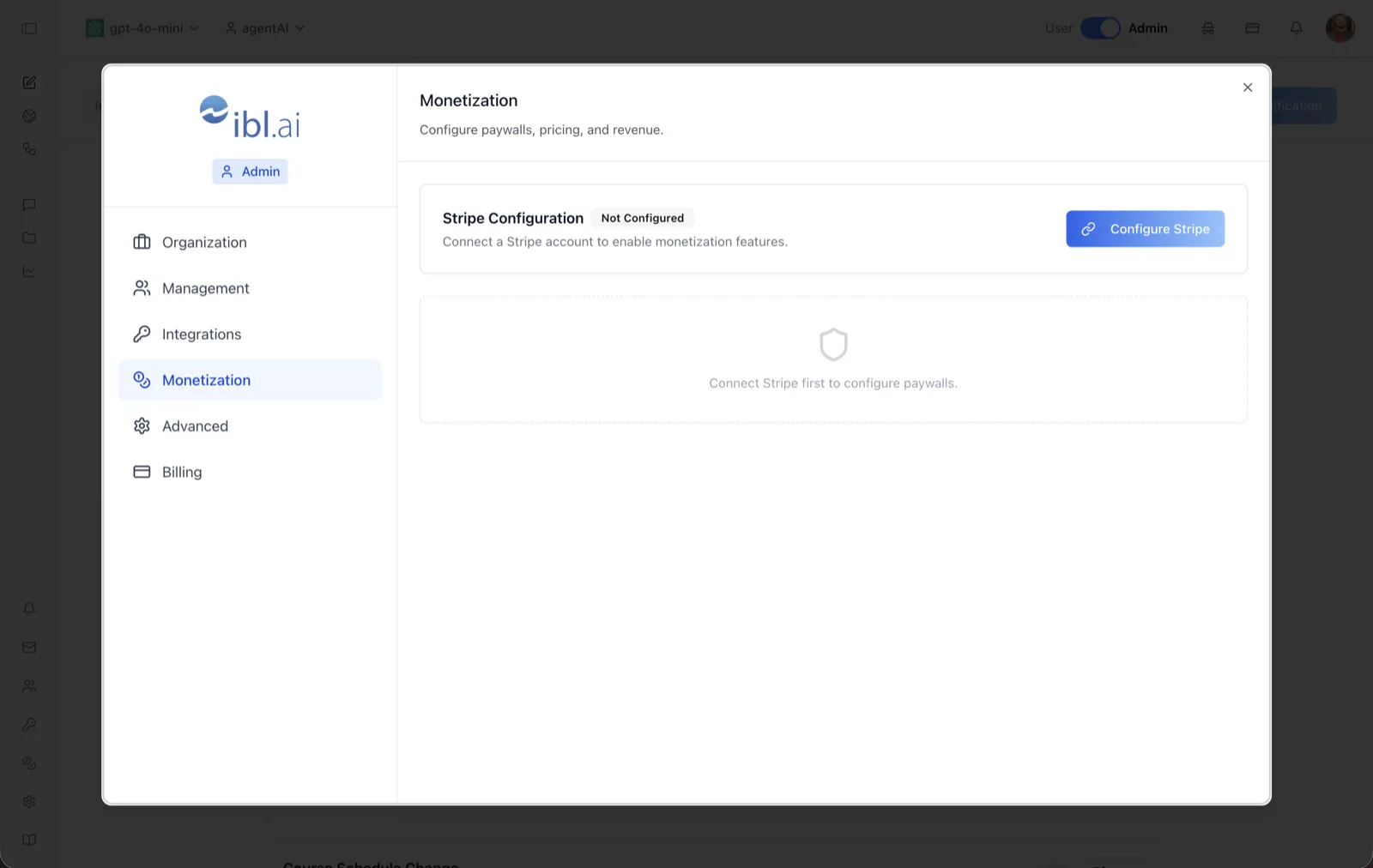Open notifications bell in the top bar
The image size is (1373, 868).
(1297, 28)
